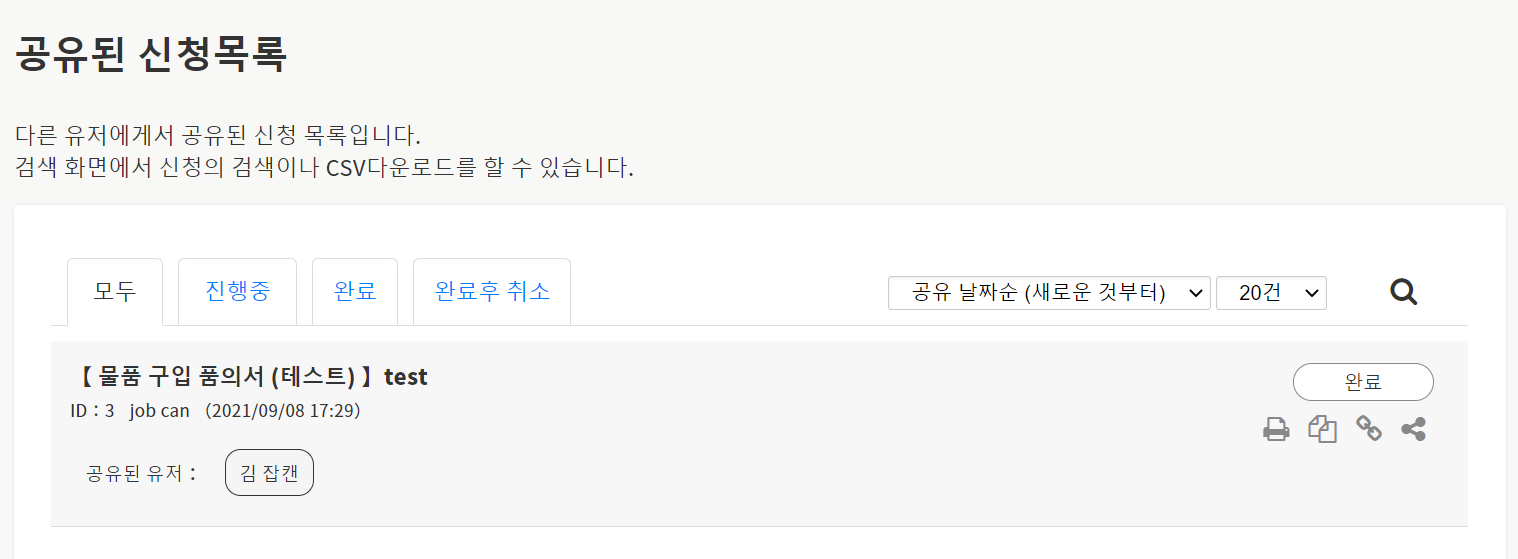This screenshot has width=1518, height=559.
Task: Click the chain link icon
Action: 1368,429
